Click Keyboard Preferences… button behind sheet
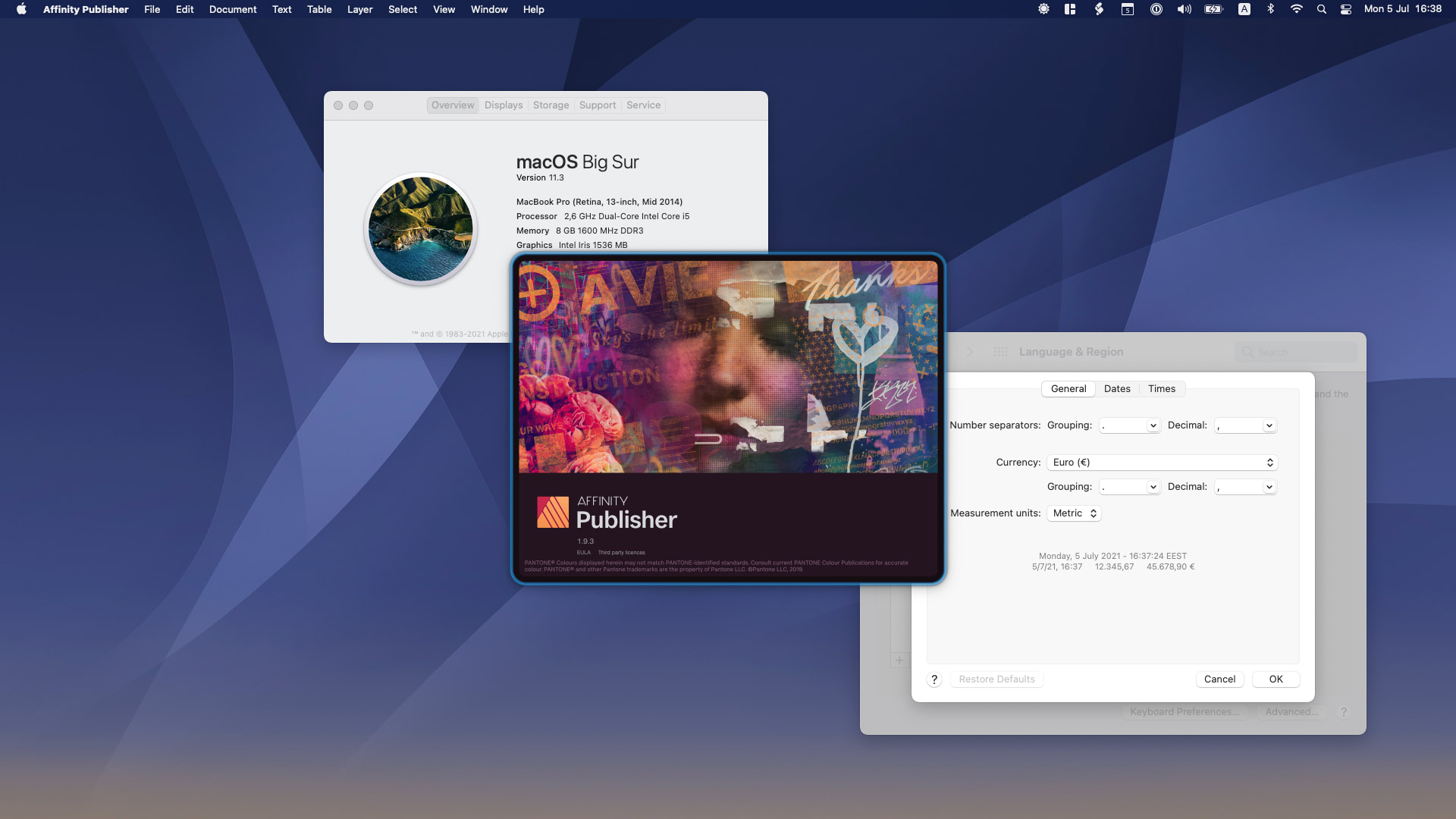The height and width of the screenshot is (819, 1456). pos(1184,712)
